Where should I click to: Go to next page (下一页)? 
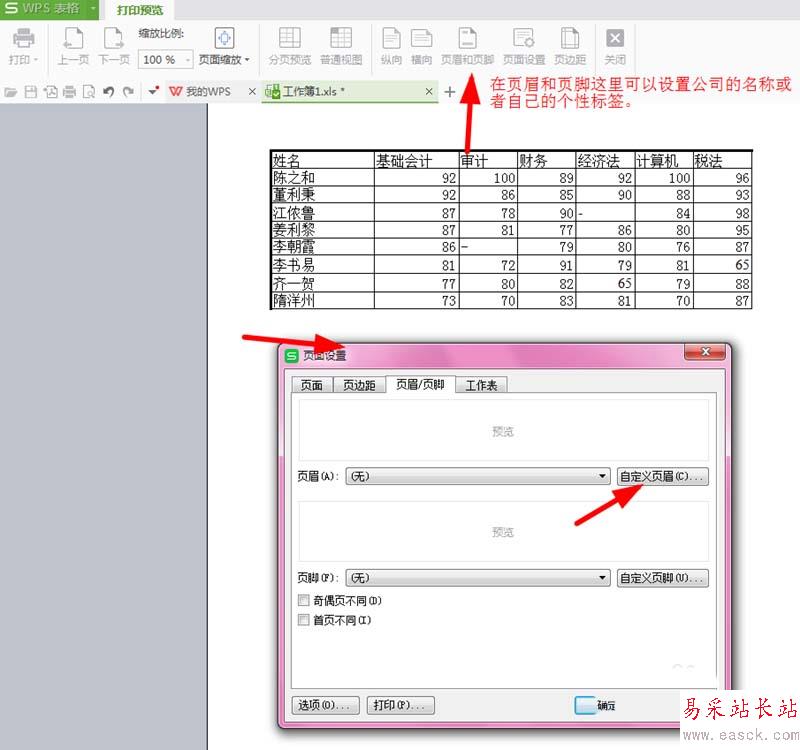pyautogui.click(x=114, y=46)
